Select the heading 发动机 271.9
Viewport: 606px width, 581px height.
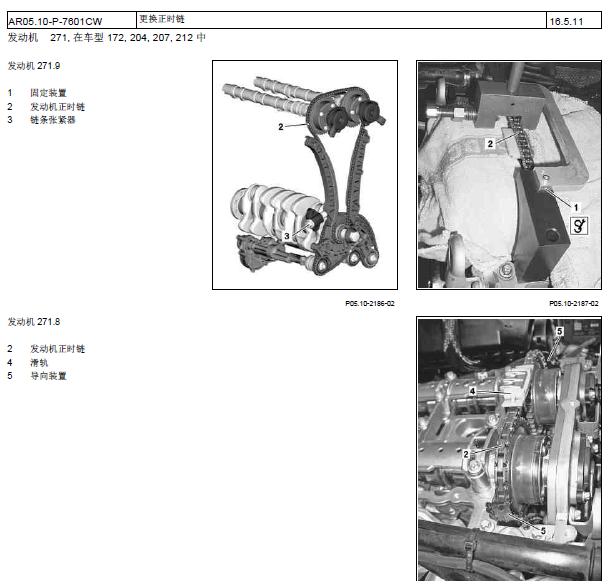pos(34,66)
